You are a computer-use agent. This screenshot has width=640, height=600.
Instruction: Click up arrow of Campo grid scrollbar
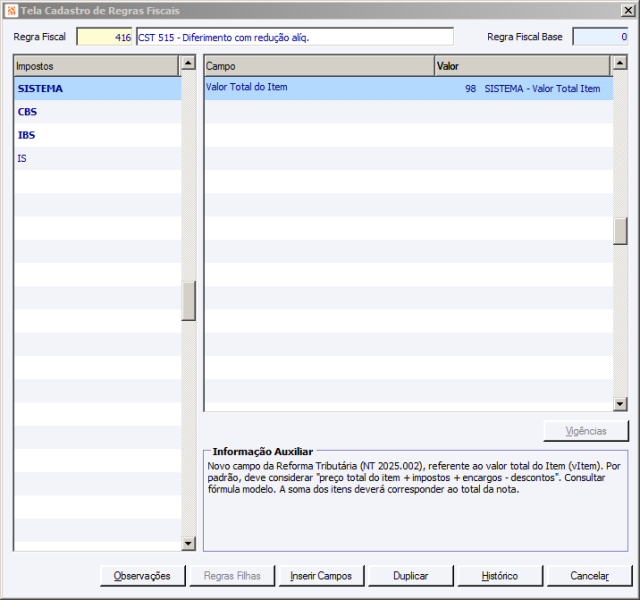[620, 63]
